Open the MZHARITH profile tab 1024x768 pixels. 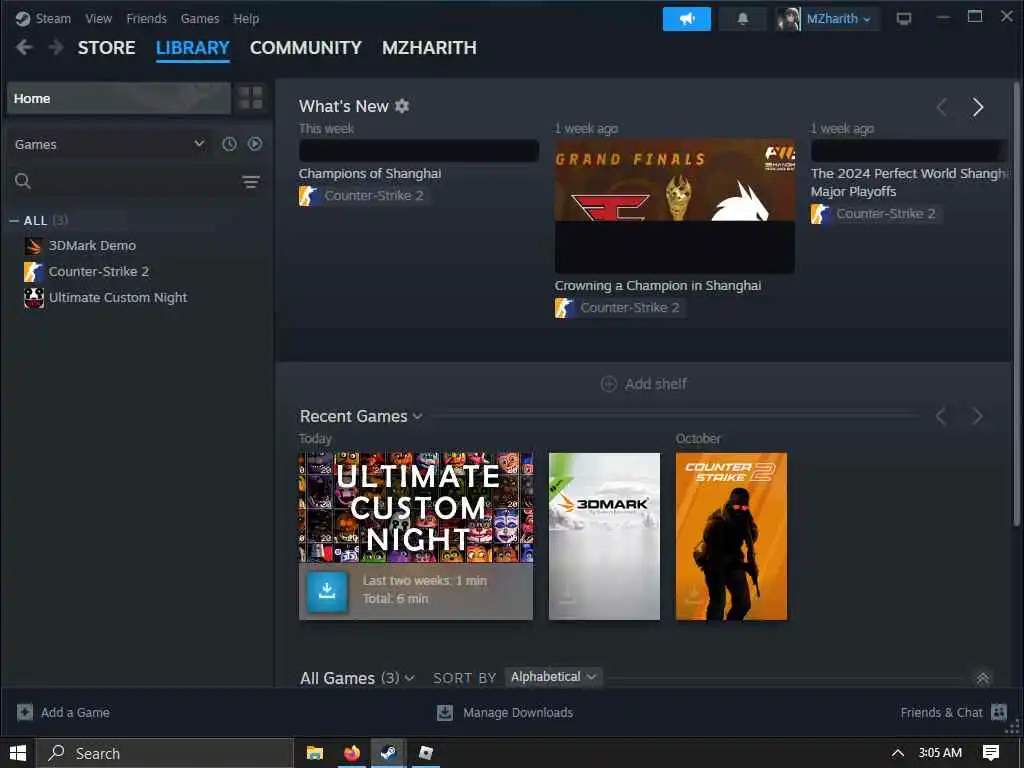click(x=429, y=48)
